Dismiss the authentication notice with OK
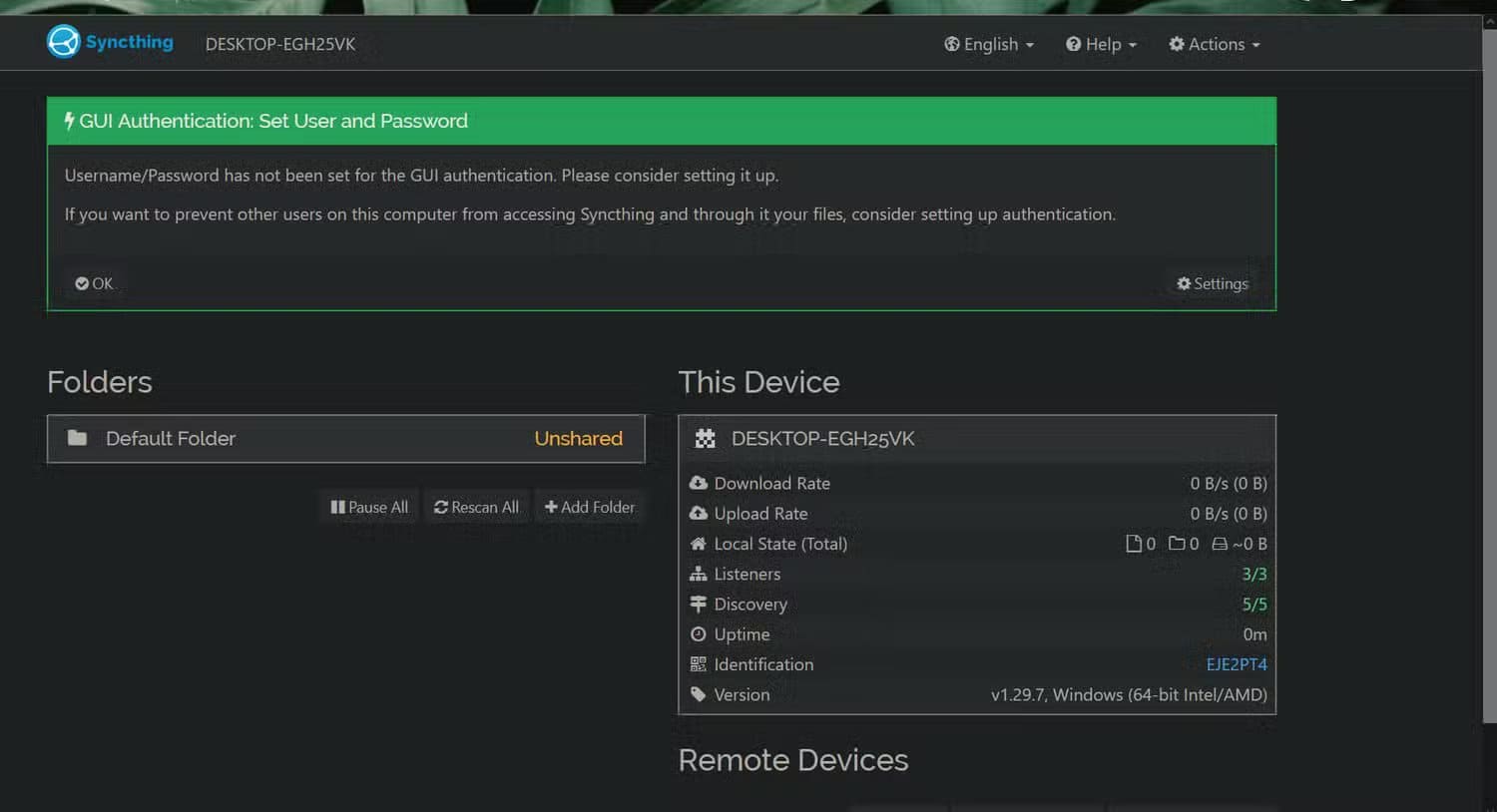Viewport: 1497px width, 812px height. 94,283
